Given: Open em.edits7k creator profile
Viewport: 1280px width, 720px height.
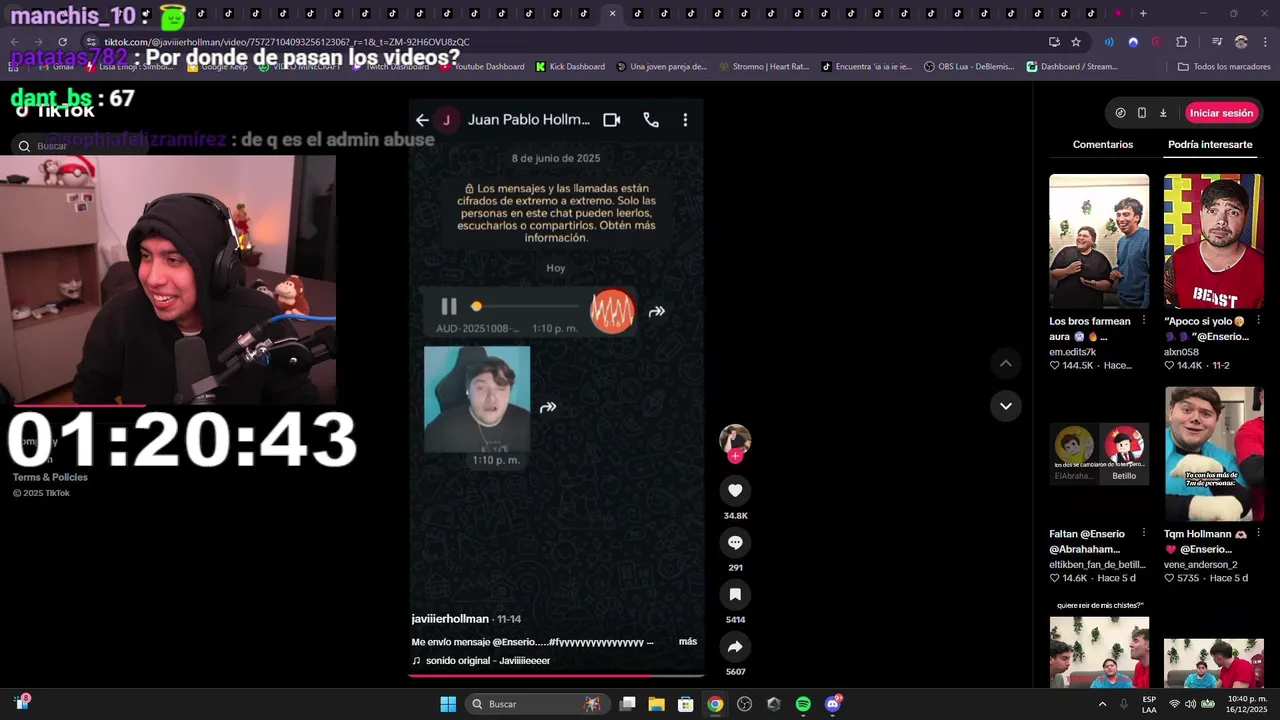Looking at the screenshot, I should coord(1072,352).
